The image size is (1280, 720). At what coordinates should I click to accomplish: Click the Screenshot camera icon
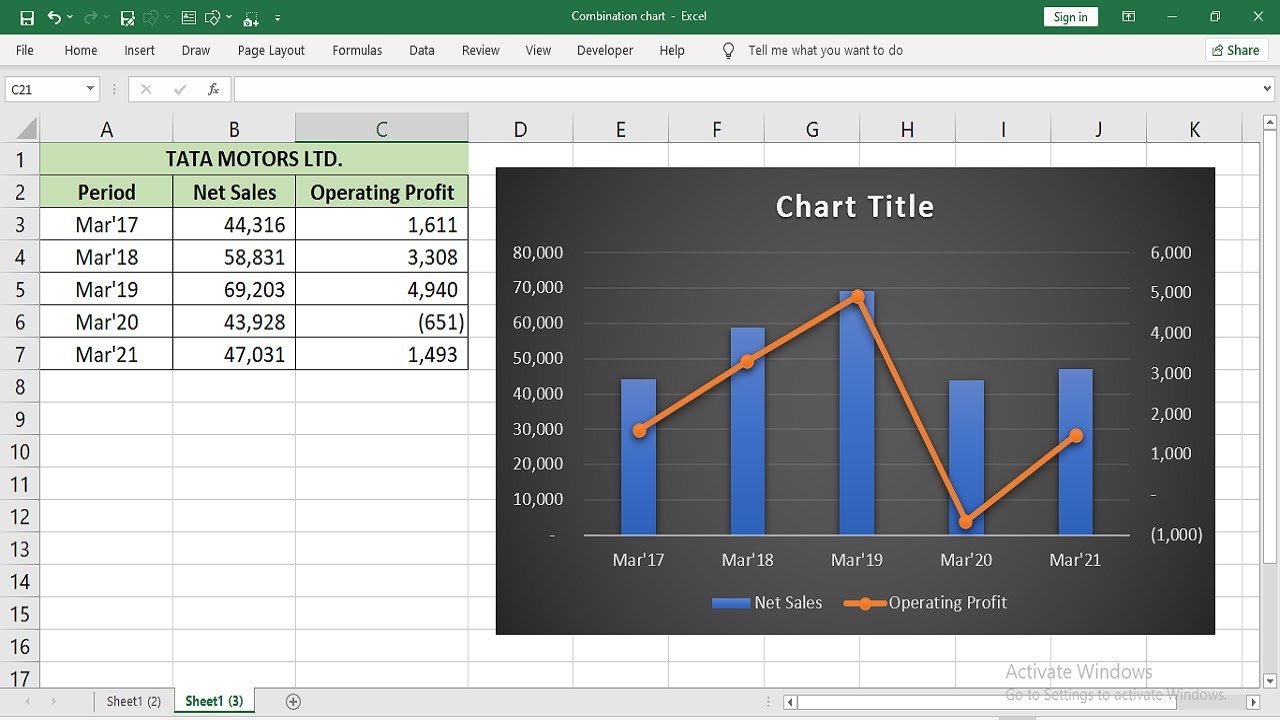click(251, 18)
